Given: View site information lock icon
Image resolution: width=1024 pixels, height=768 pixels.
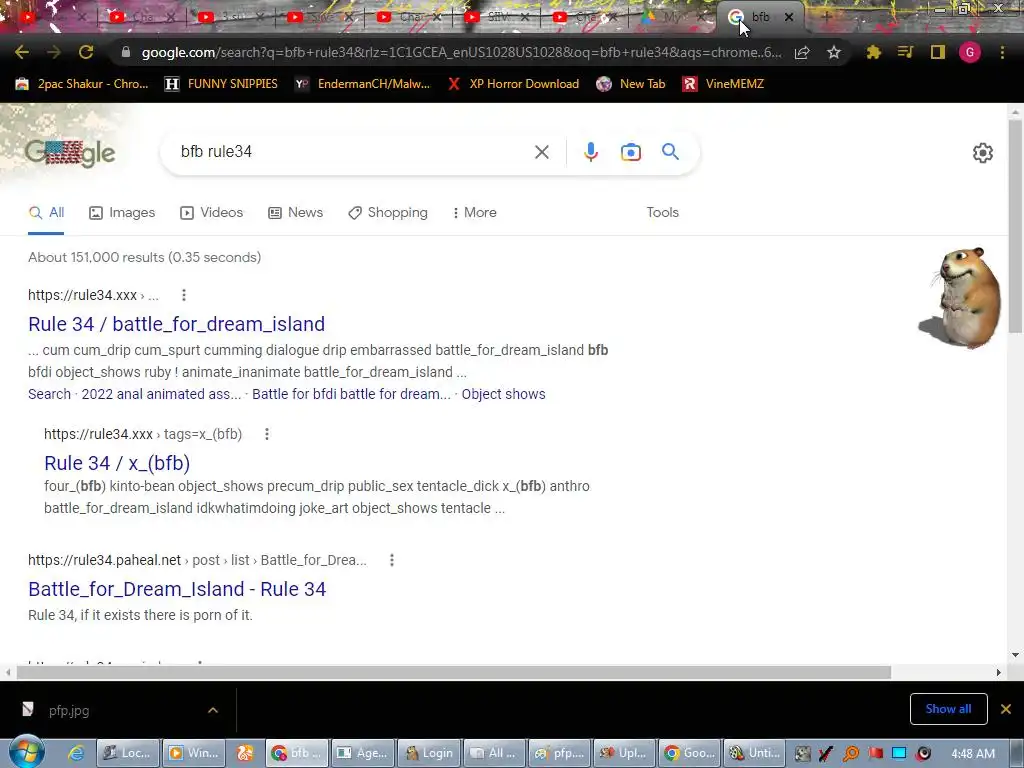Looking at the screenshot, I should pos(126,52).
